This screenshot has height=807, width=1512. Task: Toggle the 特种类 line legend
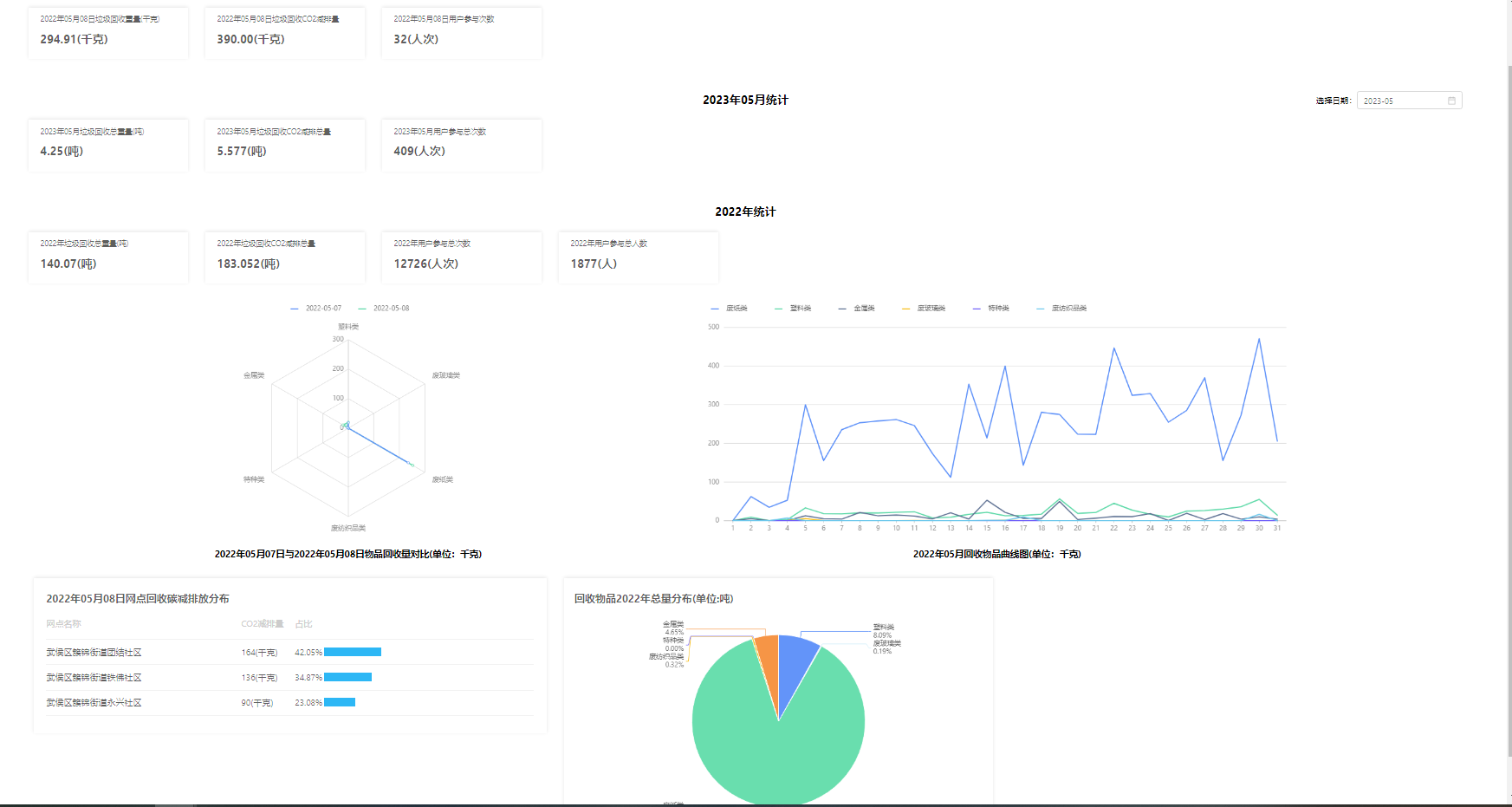pos(991,309)
